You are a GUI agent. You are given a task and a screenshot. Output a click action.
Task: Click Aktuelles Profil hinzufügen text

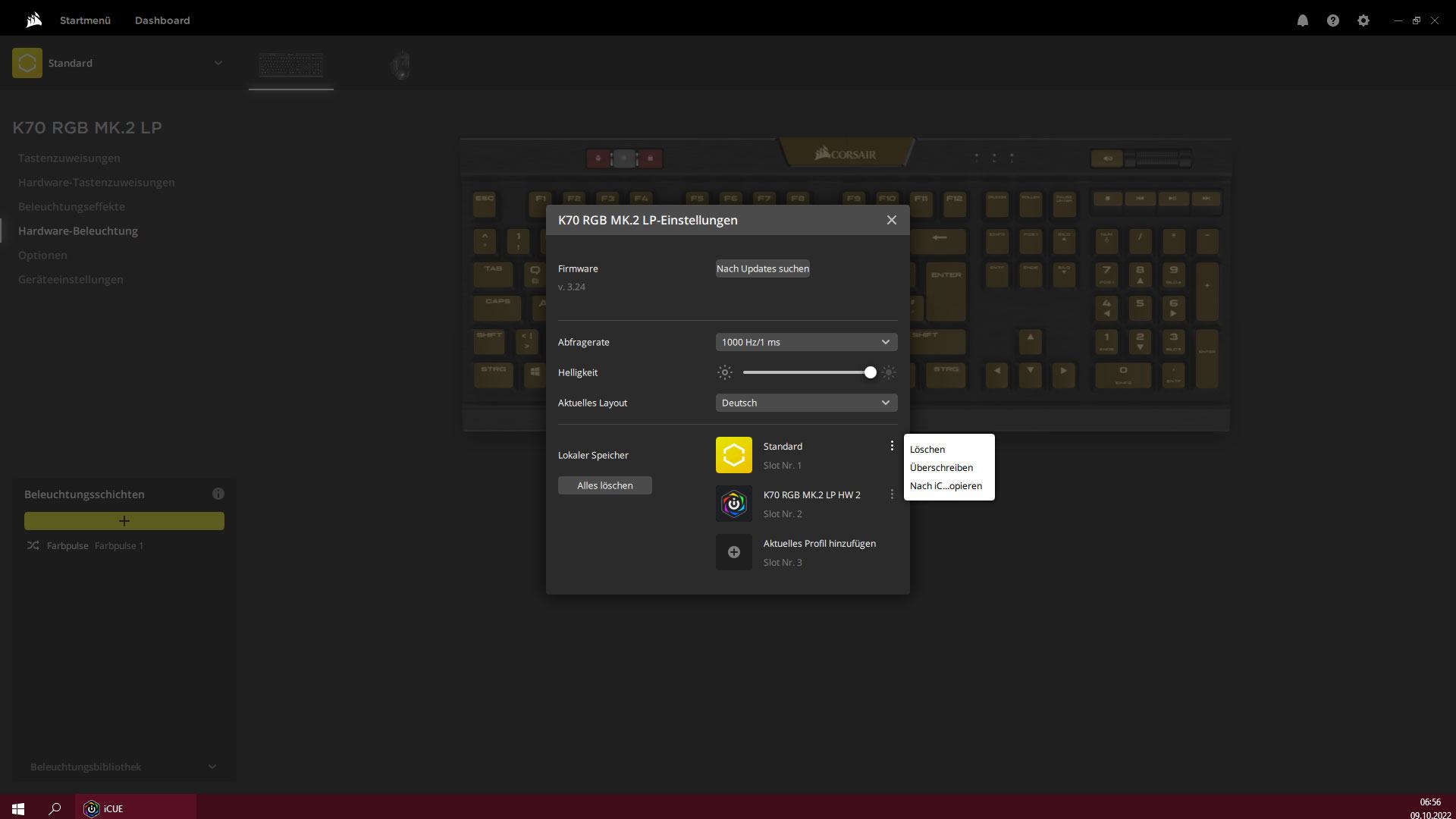point(820,544)
